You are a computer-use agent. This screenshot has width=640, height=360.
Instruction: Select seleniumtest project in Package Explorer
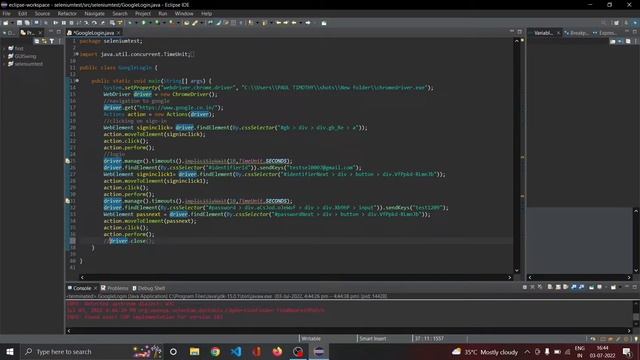pos(28,64)
